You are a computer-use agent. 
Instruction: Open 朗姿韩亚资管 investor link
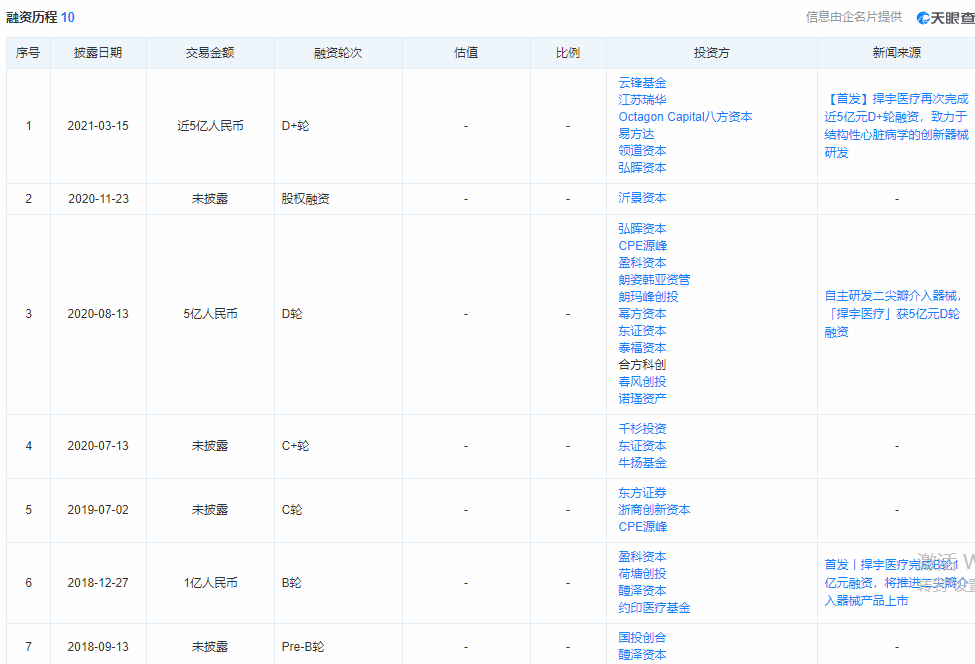[x=654, y=280]
